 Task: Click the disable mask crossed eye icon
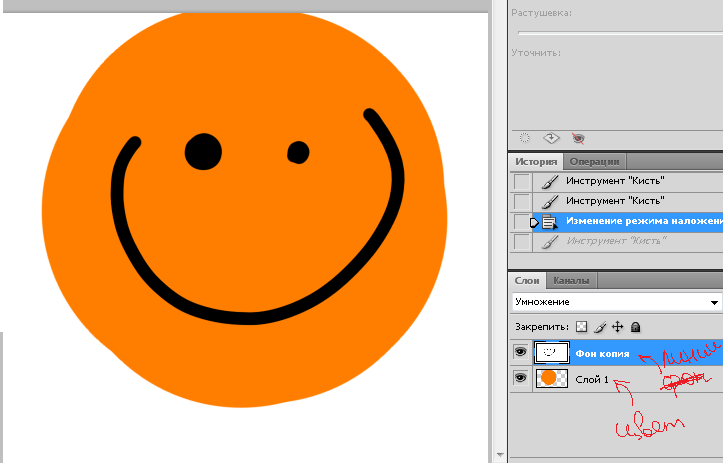(x=577, y=138)
